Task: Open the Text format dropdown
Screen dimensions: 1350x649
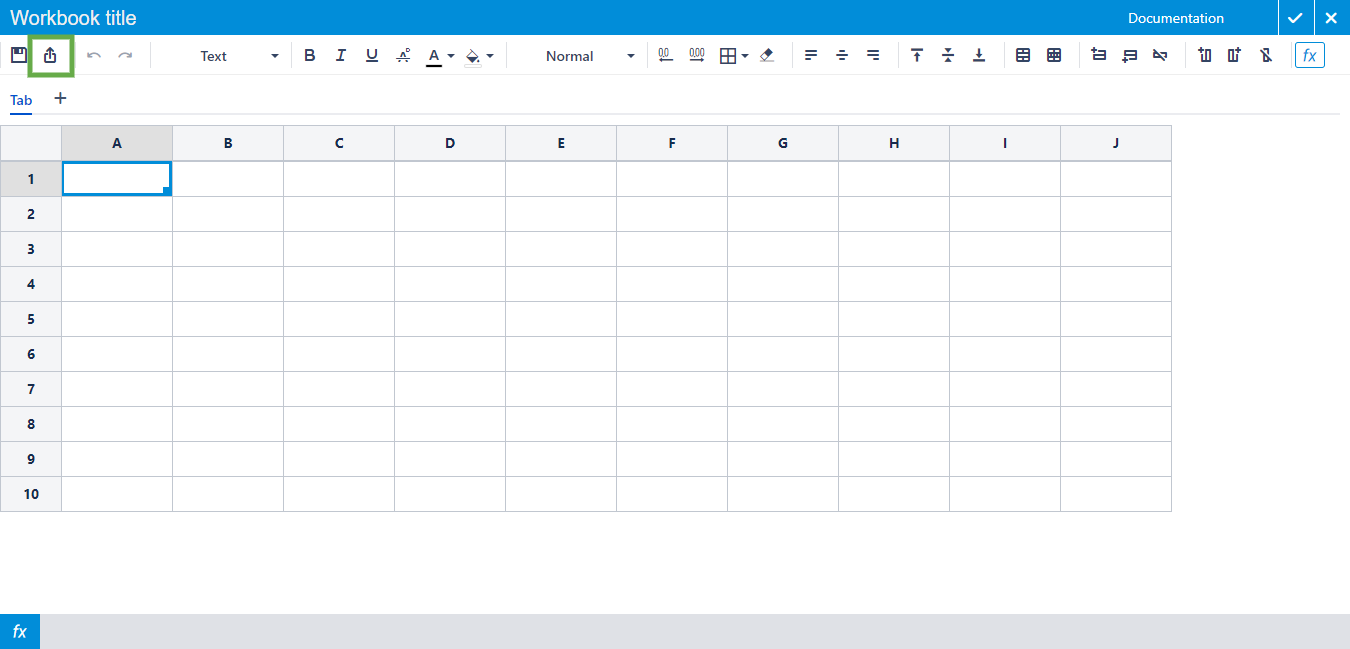Action: click(238, 55)
